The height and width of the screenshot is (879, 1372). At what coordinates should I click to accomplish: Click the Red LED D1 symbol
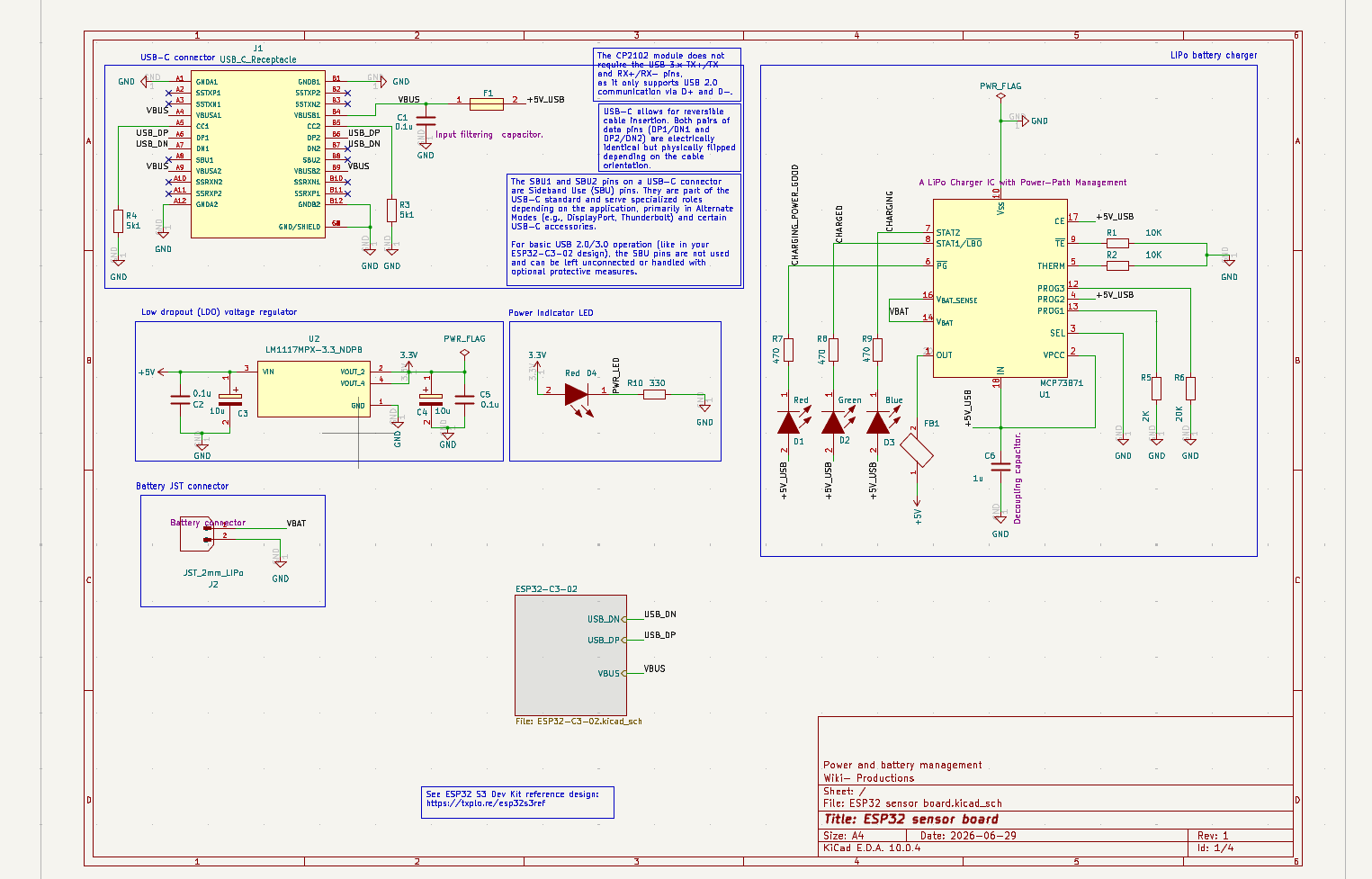point(788,422)
